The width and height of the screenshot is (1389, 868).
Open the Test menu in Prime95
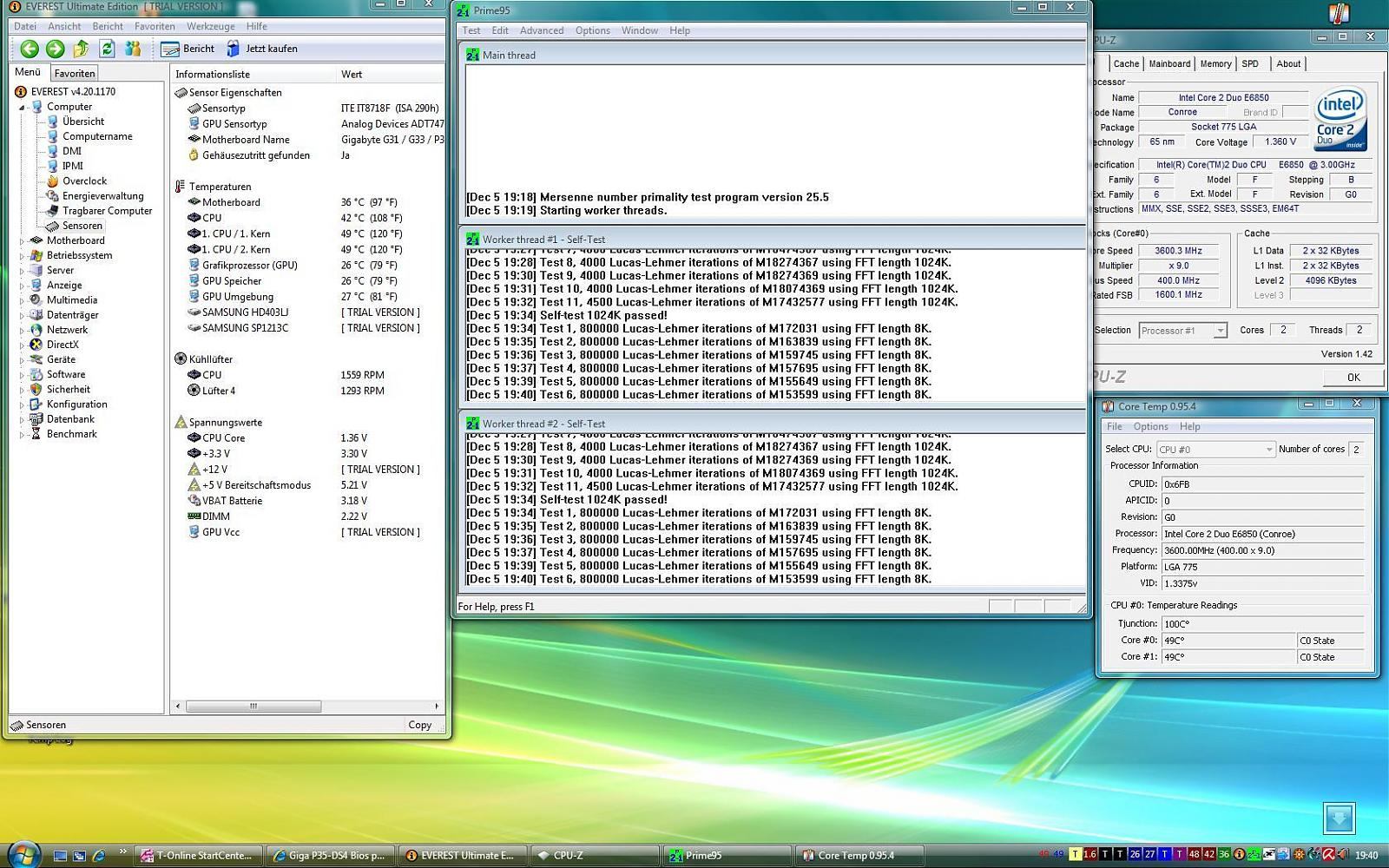coord(471,30)
